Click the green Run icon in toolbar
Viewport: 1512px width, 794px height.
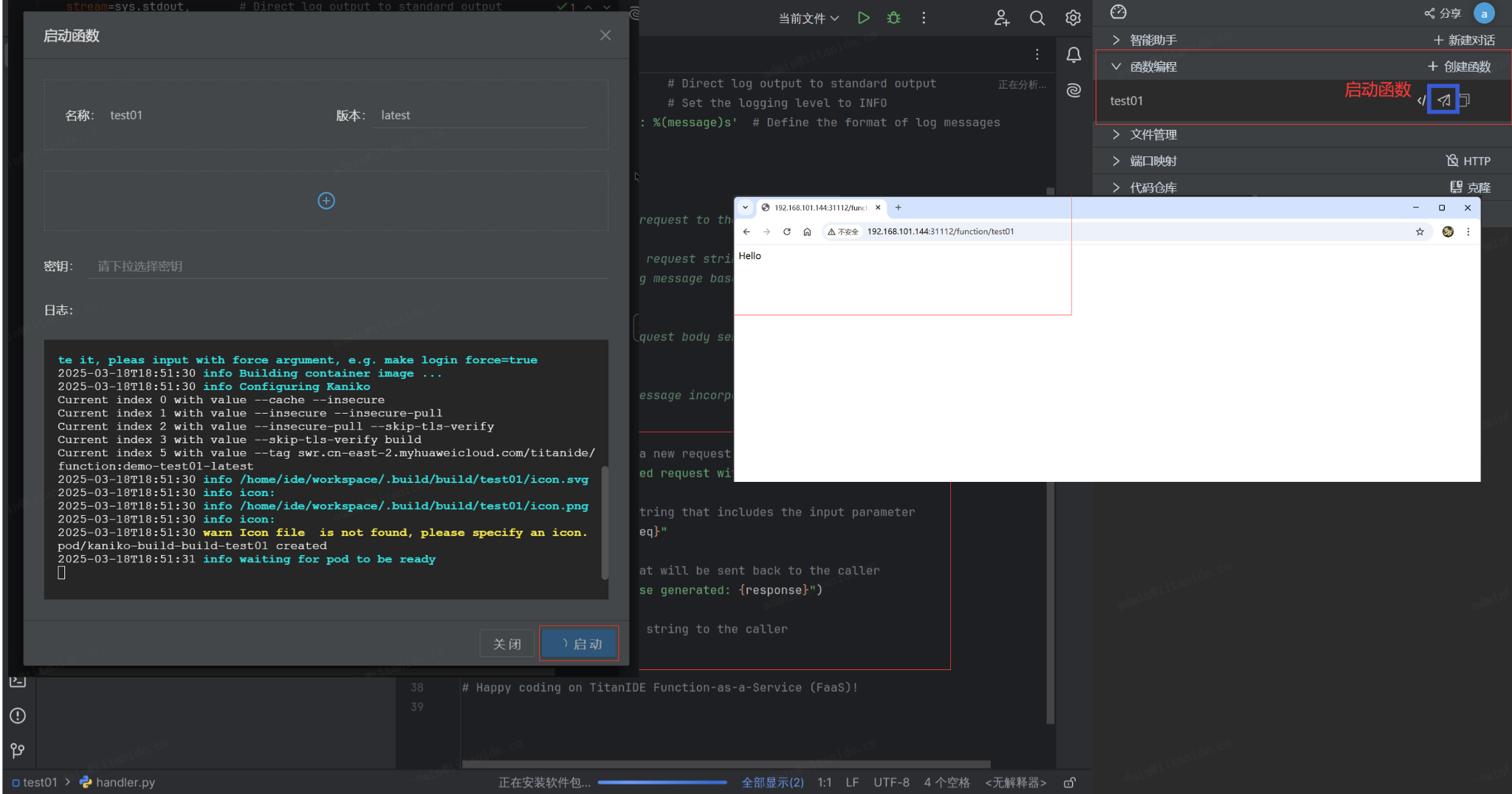863,18
